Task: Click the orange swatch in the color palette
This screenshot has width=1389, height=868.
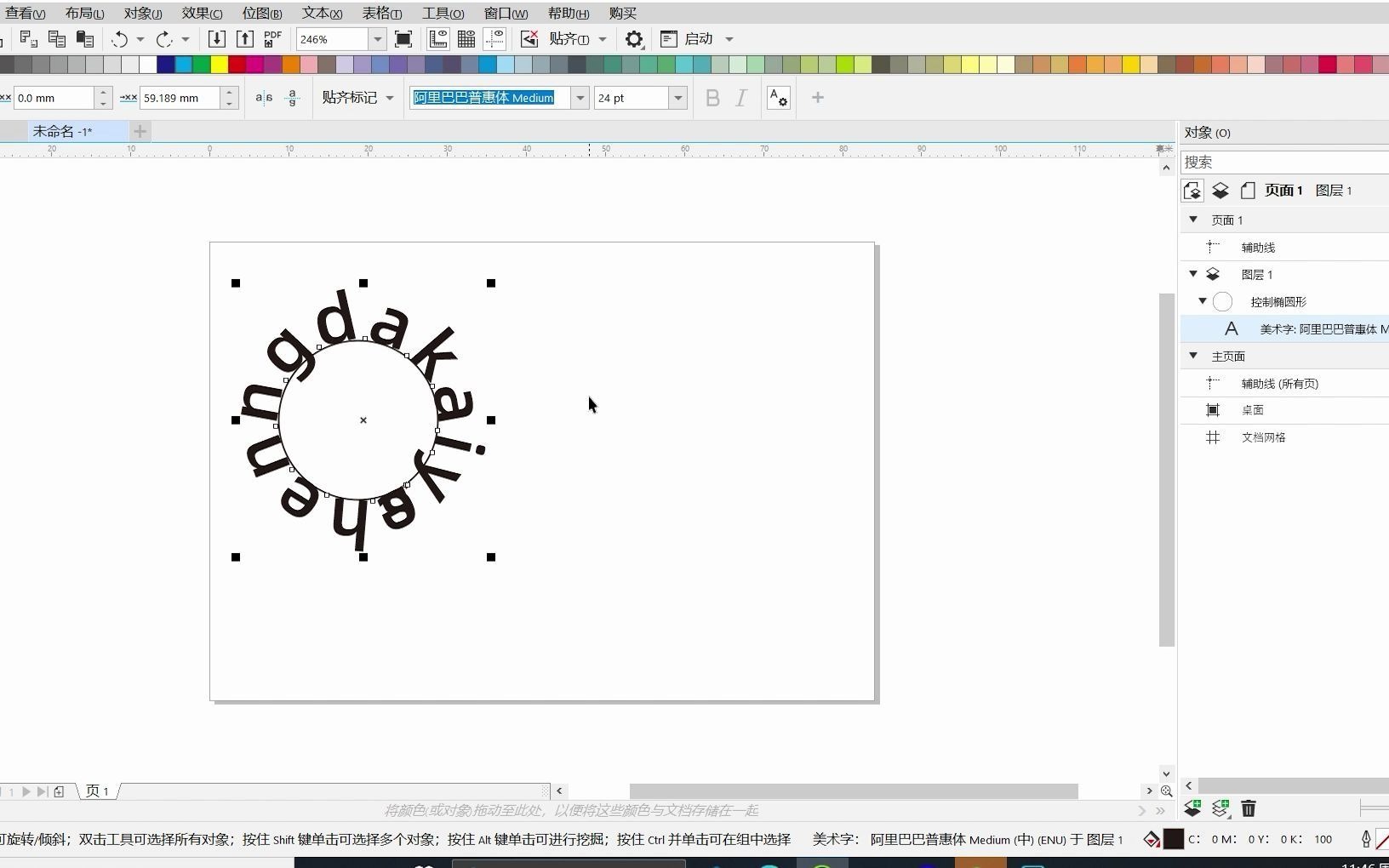Action: pyautogui.click(x=291, y=65)
